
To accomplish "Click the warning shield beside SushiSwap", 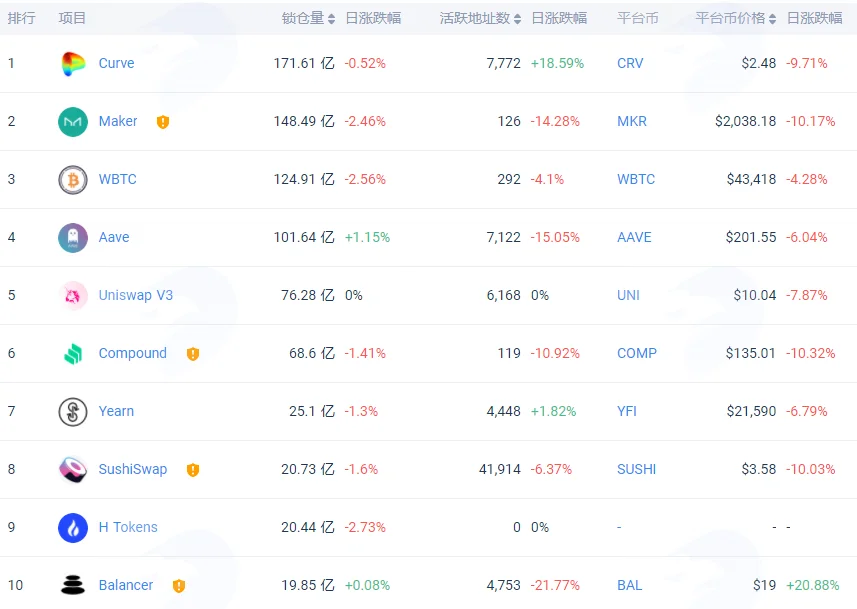I will tap(193, 470).
